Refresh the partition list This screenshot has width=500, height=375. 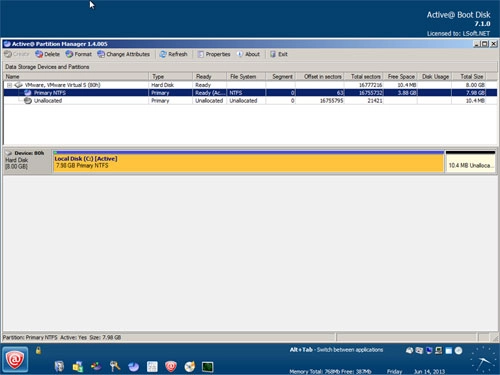point(173,54)
